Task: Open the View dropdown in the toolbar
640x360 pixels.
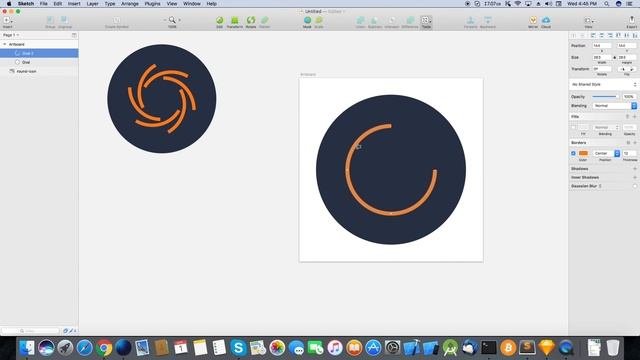Action: click(589, 22)
